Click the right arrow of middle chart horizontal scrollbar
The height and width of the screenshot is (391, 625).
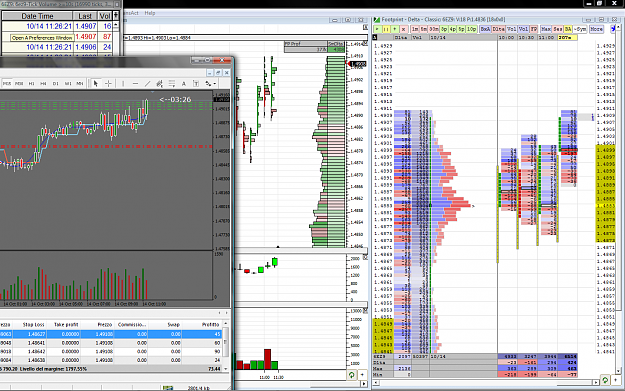(364, 383)
